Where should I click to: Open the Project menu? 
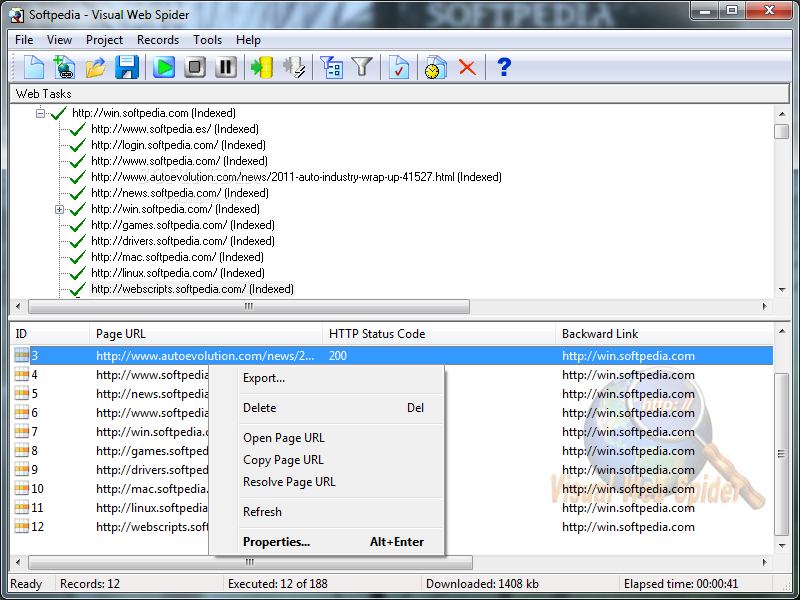(x=105, y=40)
